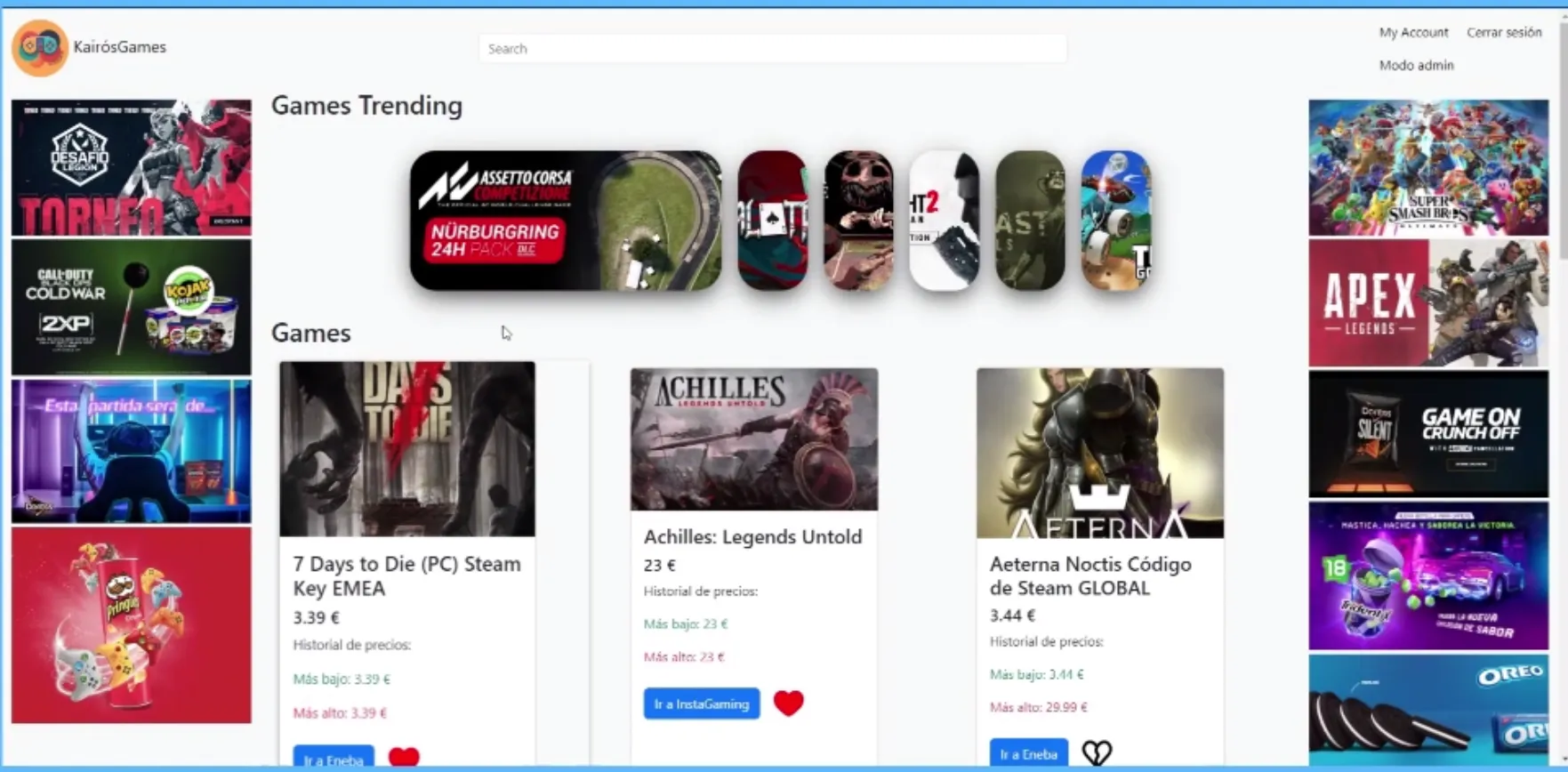Open the Game On Crunch Off ad
This screenshot has height=772, width=1568.
(1427, 434)
